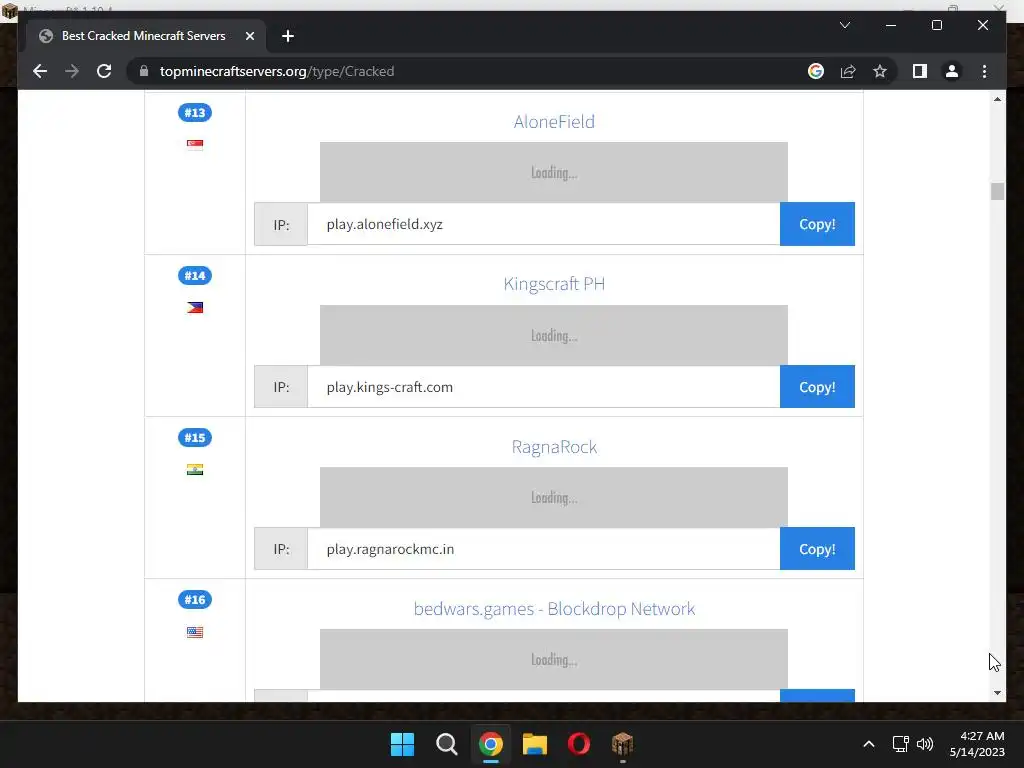Image resolution: width=1024 pixels, height=768 pixels.
Task: Open Google icon in the address bar
Action: pos(816,71)
